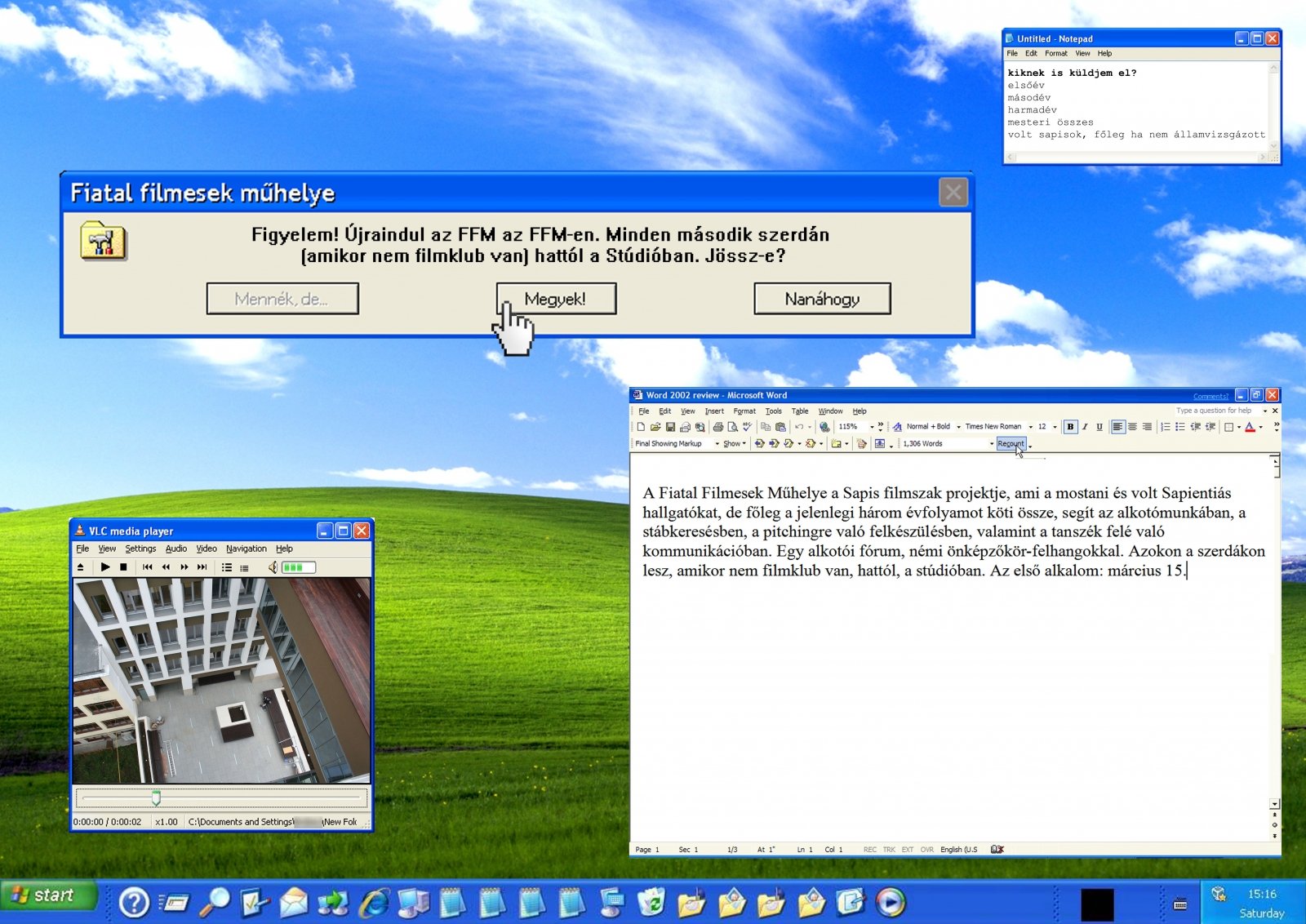Click the VLC green volume bar
Screen dimensions: 1306x924
[x=299, y=567]
